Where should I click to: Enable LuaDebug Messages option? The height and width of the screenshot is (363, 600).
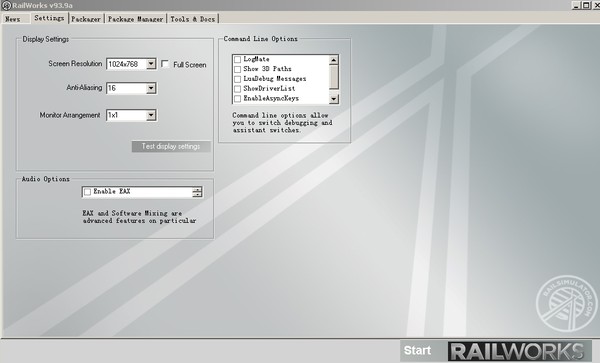(x=237, y=79)
